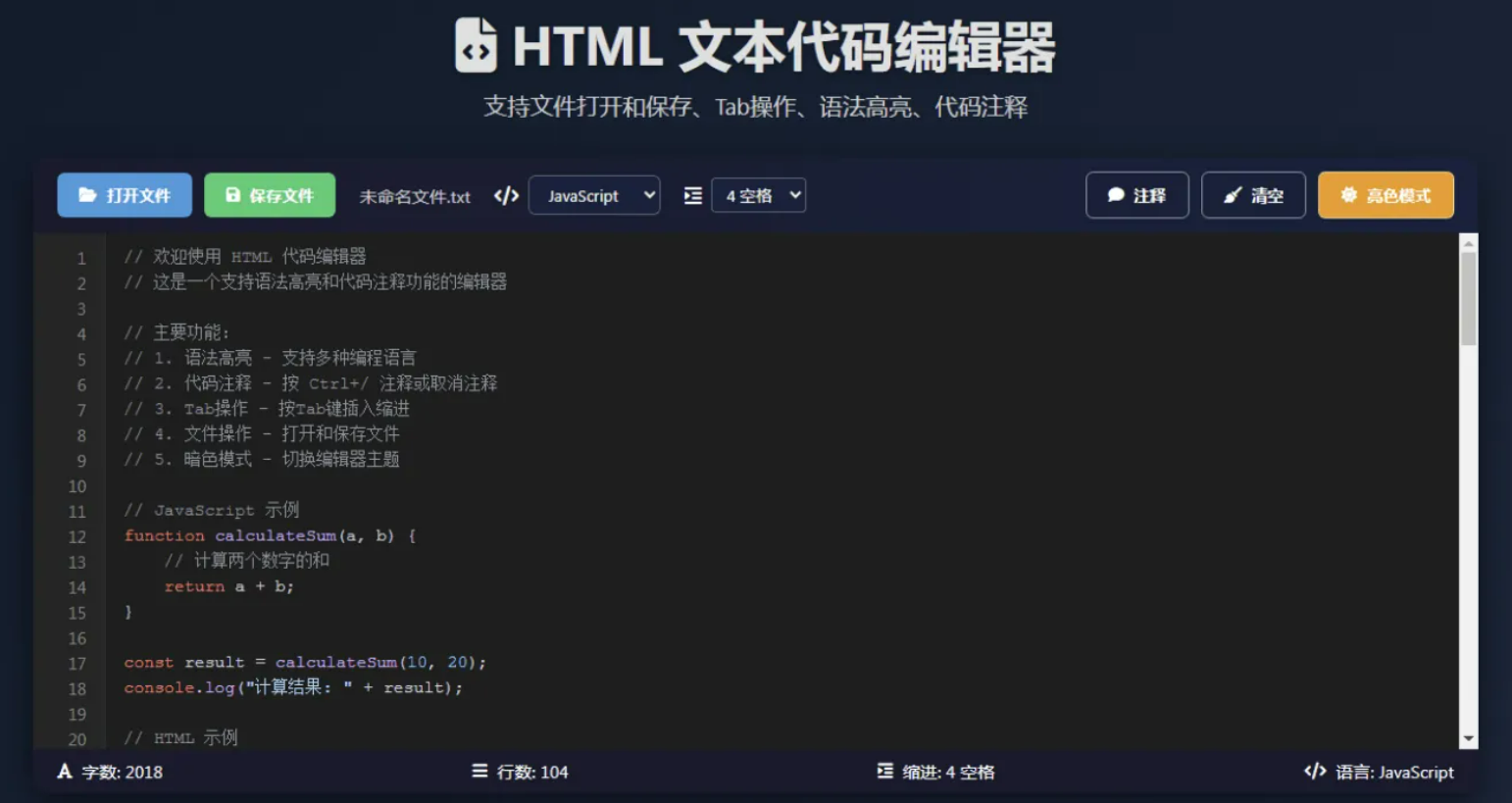Open the JavaScript language dropdown

coord(594,195)
